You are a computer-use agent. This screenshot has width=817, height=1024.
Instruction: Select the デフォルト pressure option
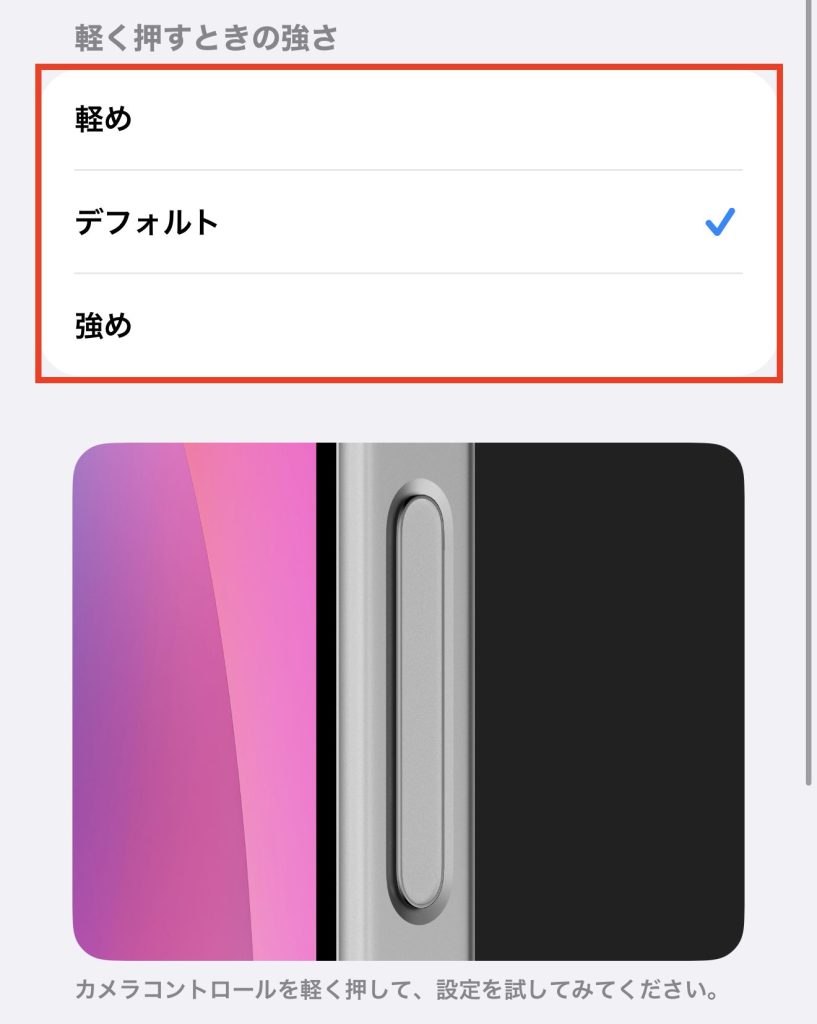pos(409,222)
